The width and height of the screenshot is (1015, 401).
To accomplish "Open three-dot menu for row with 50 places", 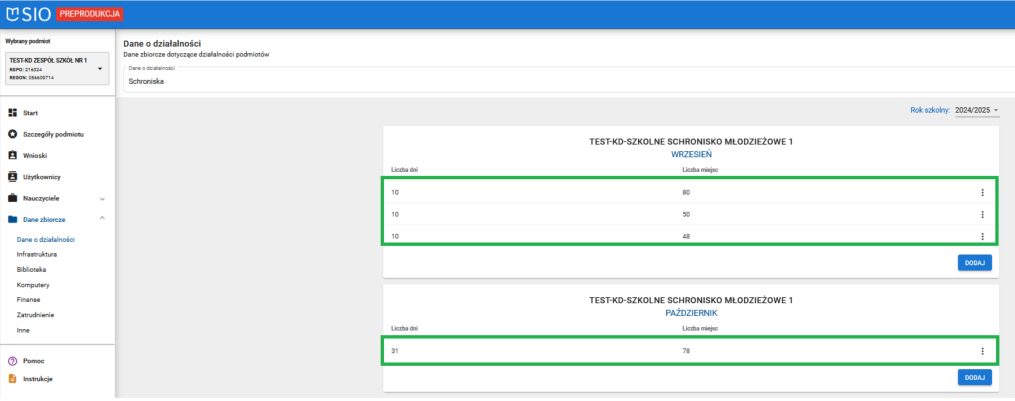I will click(x=983, y=214).
